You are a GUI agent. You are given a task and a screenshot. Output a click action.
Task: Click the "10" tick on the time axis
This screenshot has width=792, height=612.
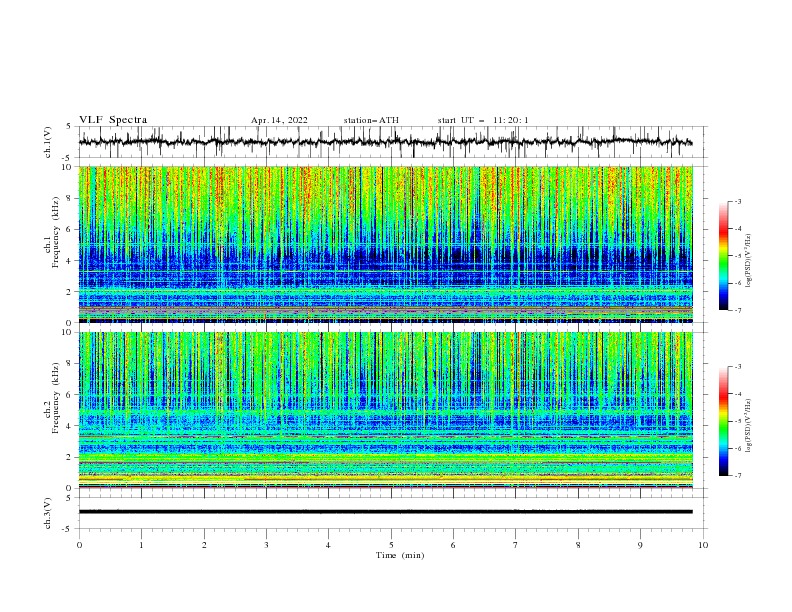tap(703, 545)
